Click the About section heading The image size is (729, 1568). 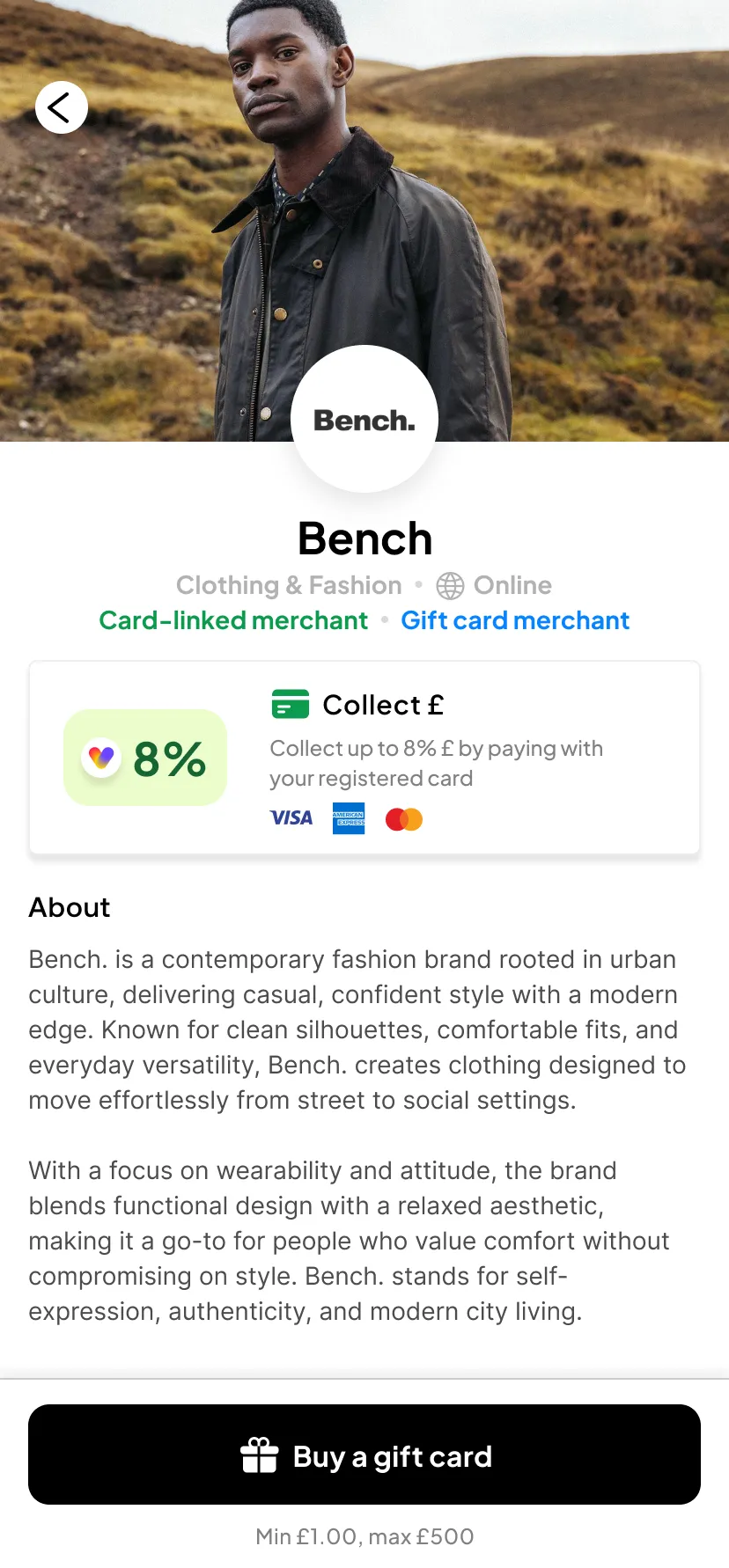click(70, 907)
